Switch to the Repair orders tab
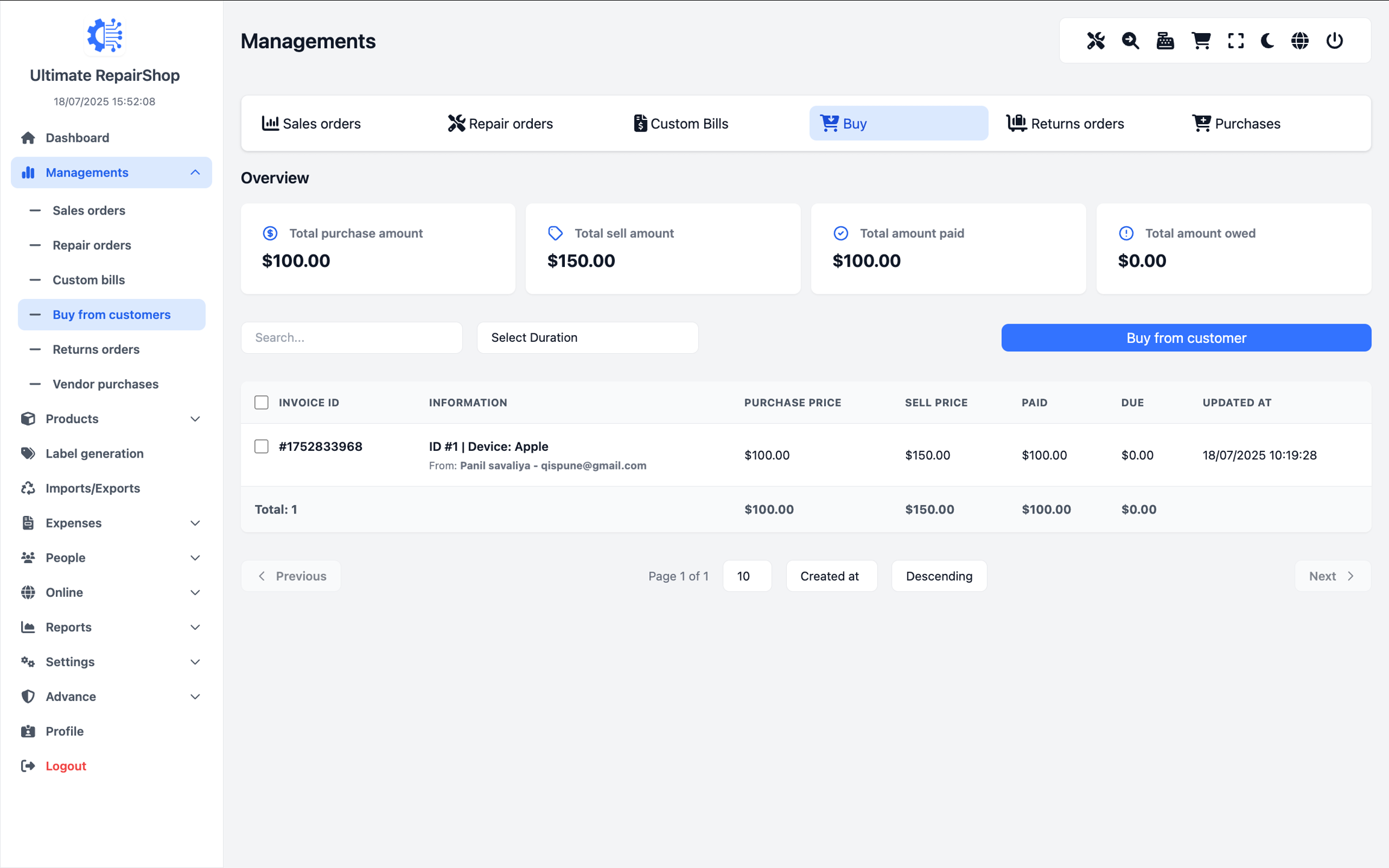Viewport: 1389px width, 868px height. pyautogui.click(x=500, y=124)
